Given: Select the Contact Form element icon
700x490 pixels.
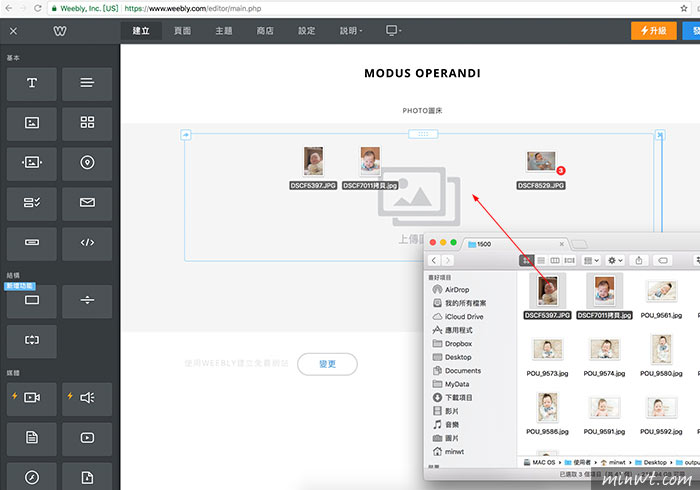Looking at the screenshot, I should click(x=32, y=203).
